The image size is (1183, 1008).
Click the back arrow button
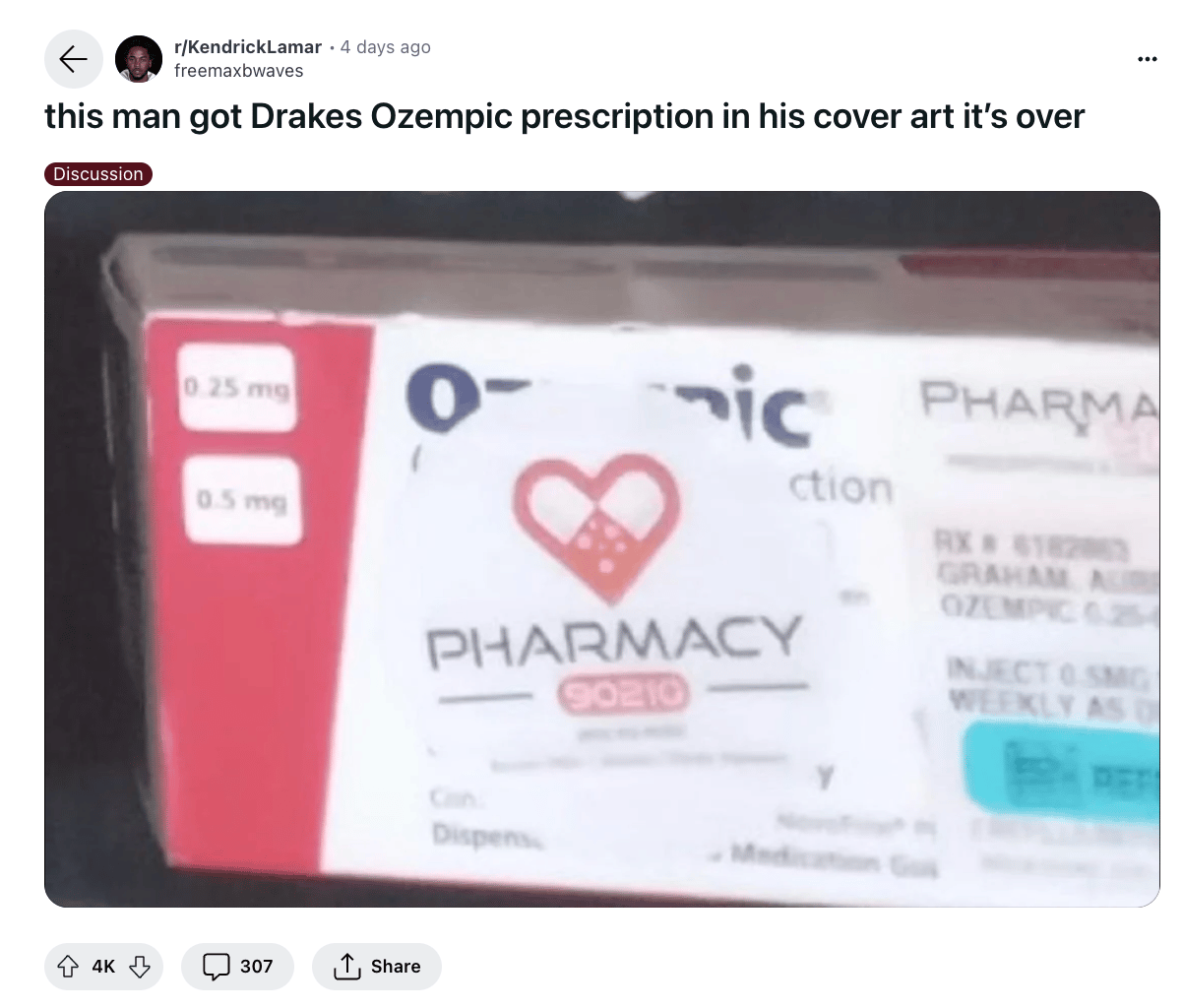(74, 59)
